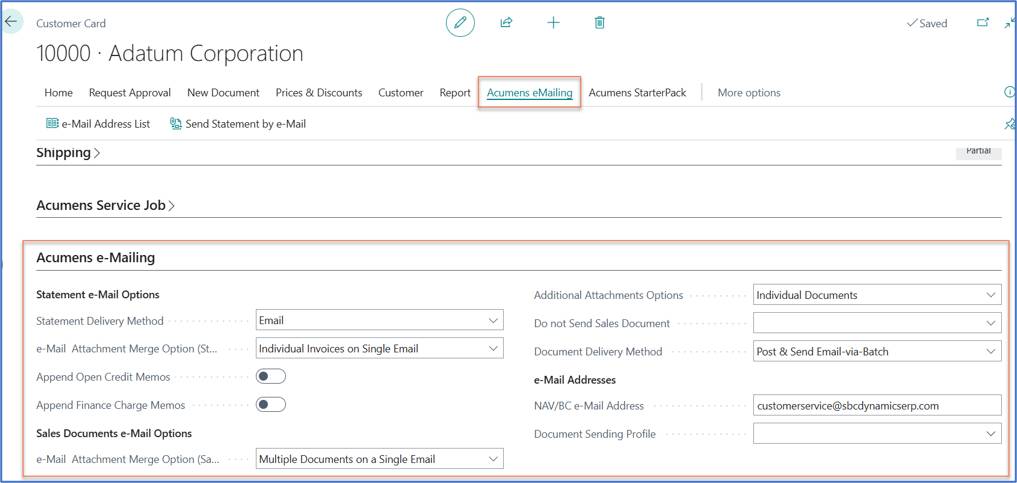The height and width of the screenshot is (483, 1017).
Task: Expand the Shipping section
Action: click(x=68, y=153)
